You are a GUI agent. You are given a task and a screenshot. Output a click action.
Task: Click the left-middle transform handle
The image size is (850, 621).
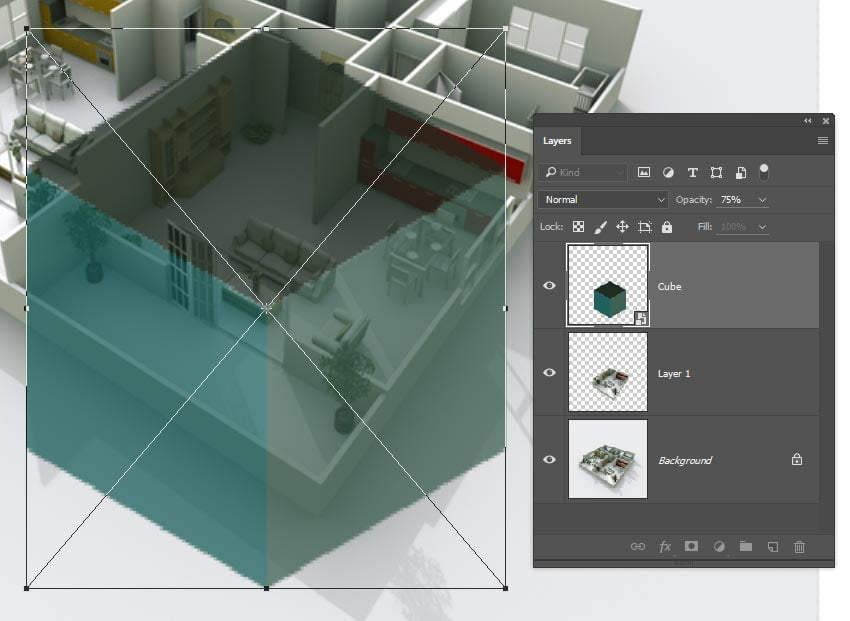27,308
